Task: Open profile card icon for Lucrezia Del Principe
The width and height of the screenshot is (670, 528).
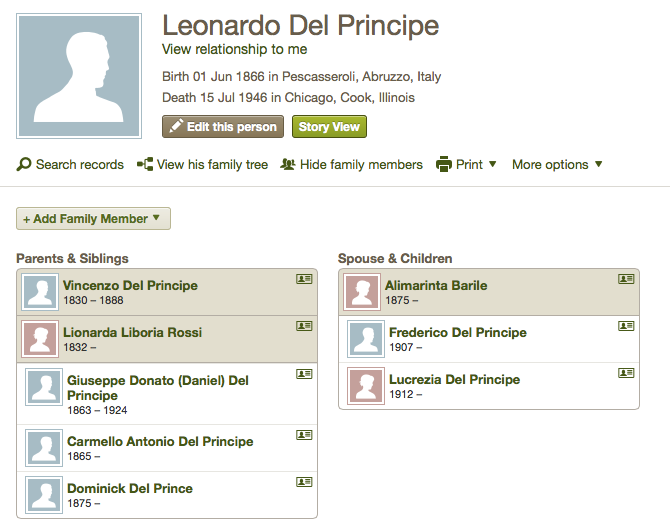Action: [626, 373]
